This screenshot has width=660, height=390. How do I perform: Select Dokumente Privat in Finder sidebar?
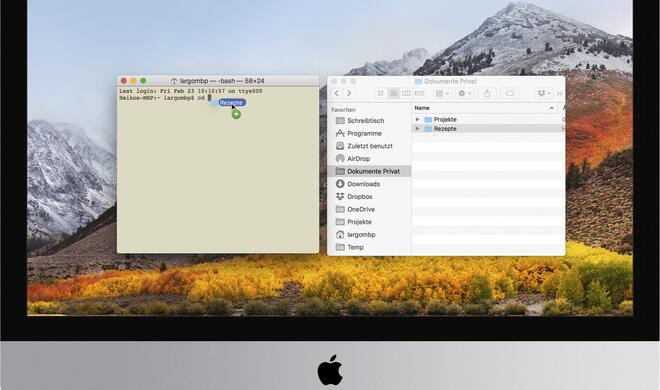coord(369,171)
